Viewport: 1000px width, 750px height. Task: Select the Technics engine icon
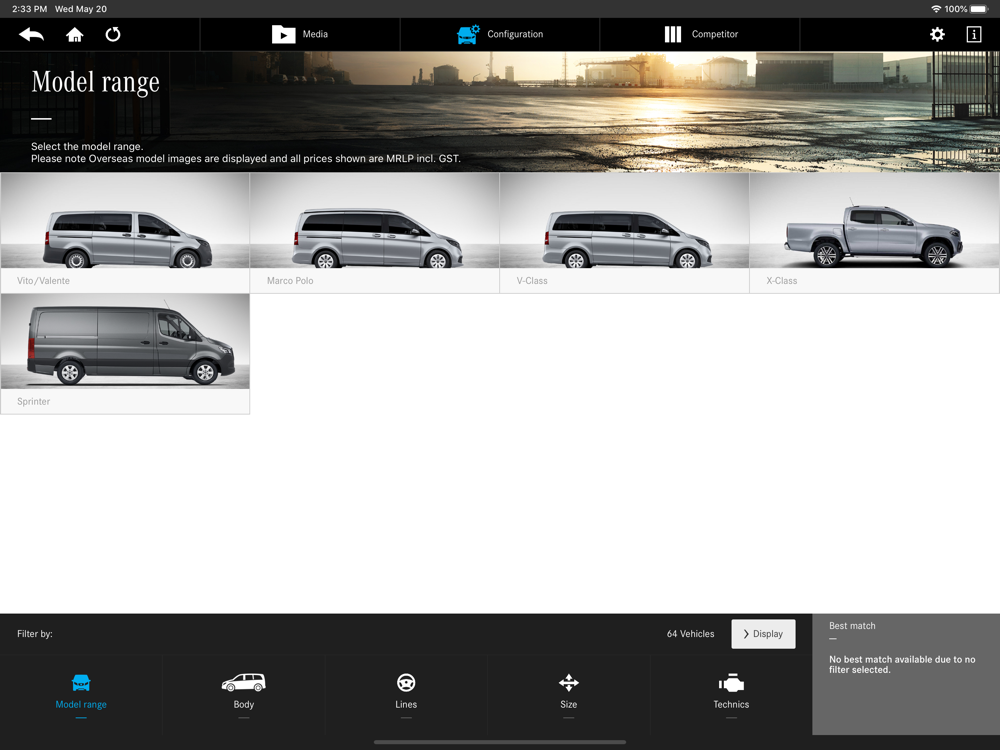731,683
